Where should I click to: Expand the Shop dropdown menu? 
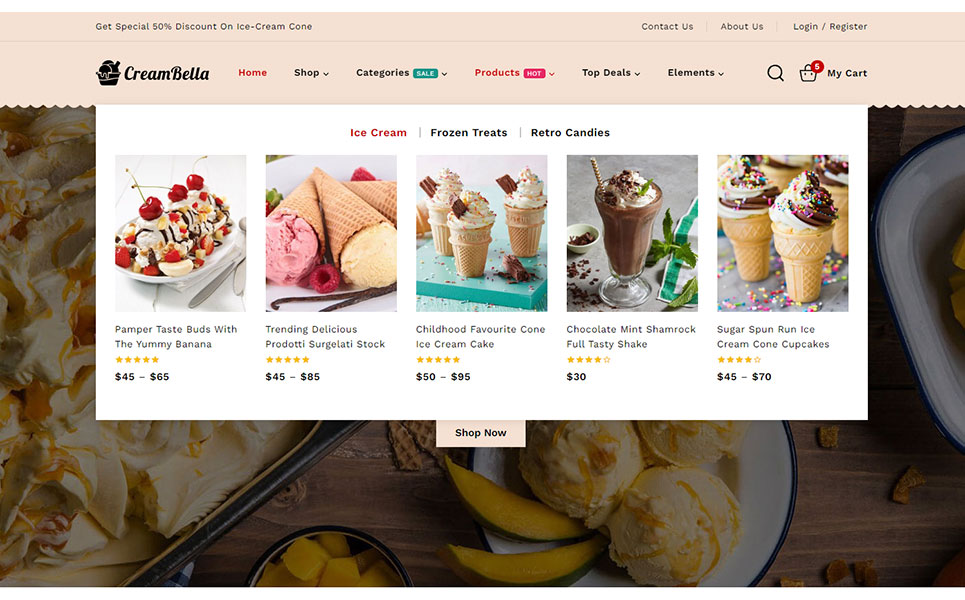pos(311,73)
